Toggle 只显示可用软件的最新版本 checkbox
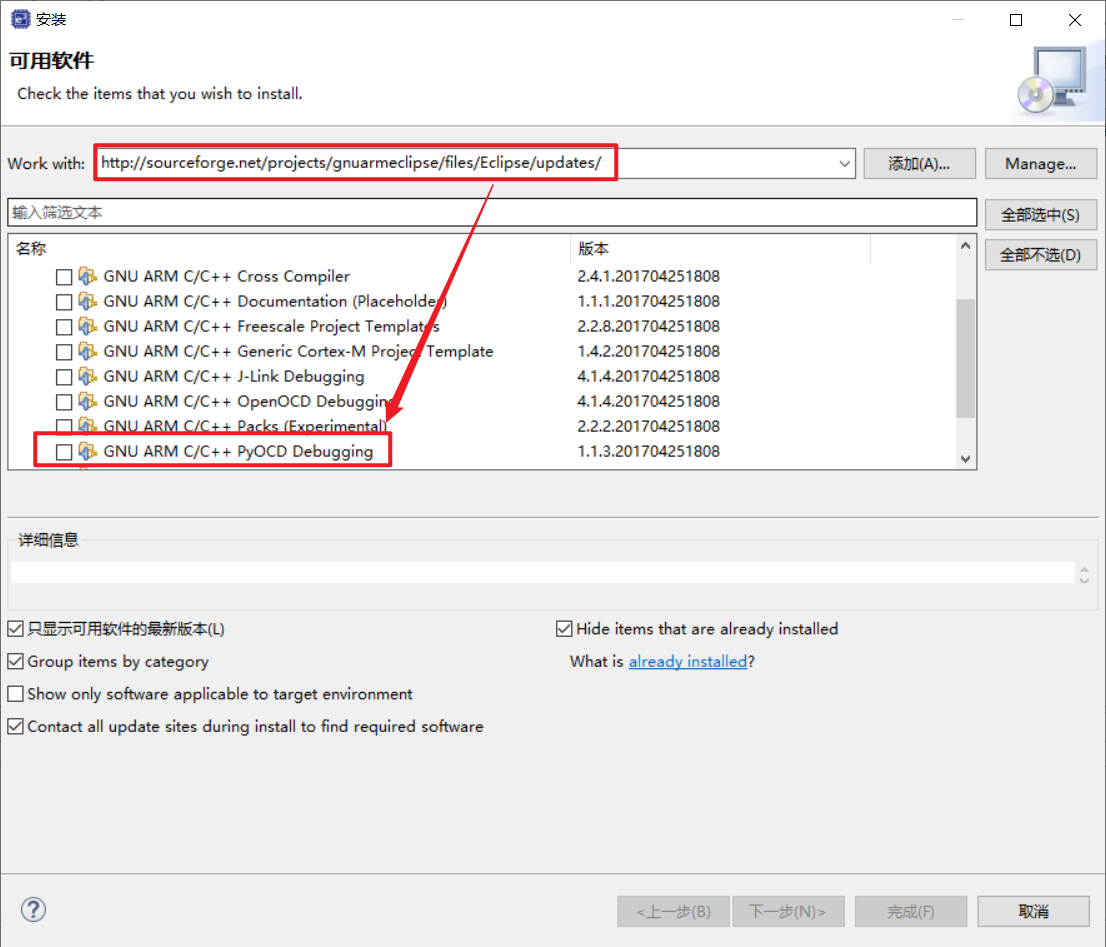Image resolution: width=1106 pixels, height=947 pixels. point(16,628)
